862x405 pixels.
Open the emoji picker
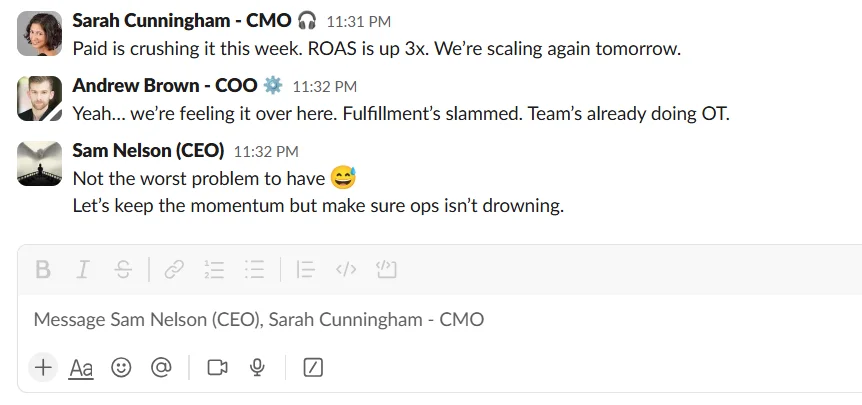point(121,367)
